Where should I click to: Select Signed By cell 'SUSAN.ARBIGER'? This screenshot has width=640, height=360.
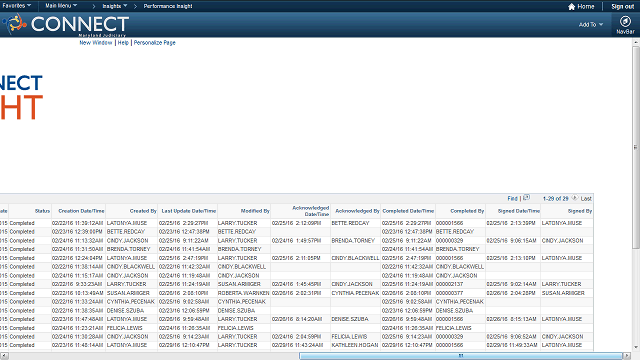563,293
